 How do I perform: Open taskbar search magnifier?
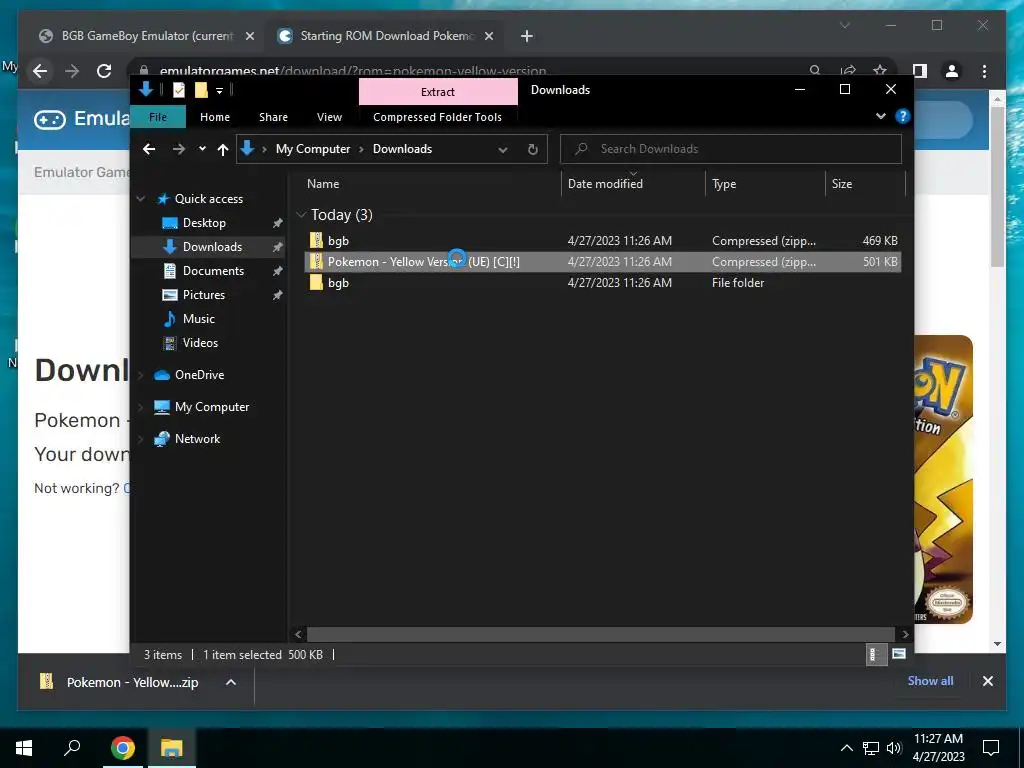(72, 748)
